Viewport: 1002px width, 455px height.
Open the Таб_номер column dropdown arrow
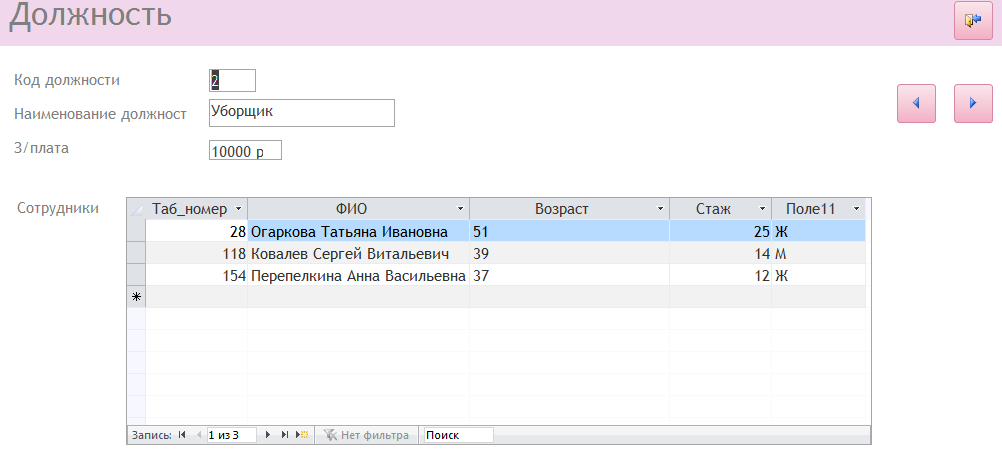(x=238, y=209)
